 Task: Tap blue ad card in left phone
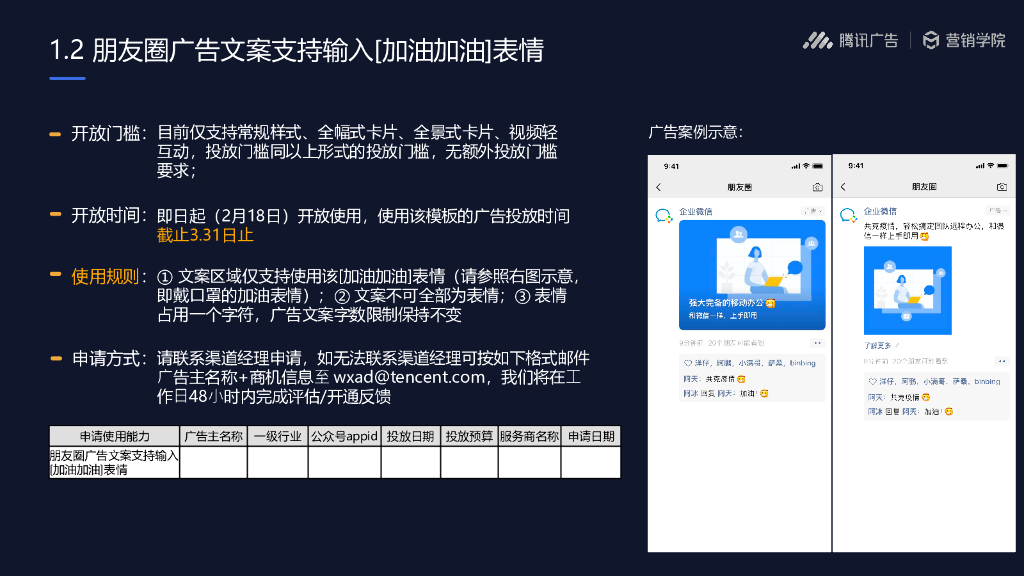click(x=752, y=275)
